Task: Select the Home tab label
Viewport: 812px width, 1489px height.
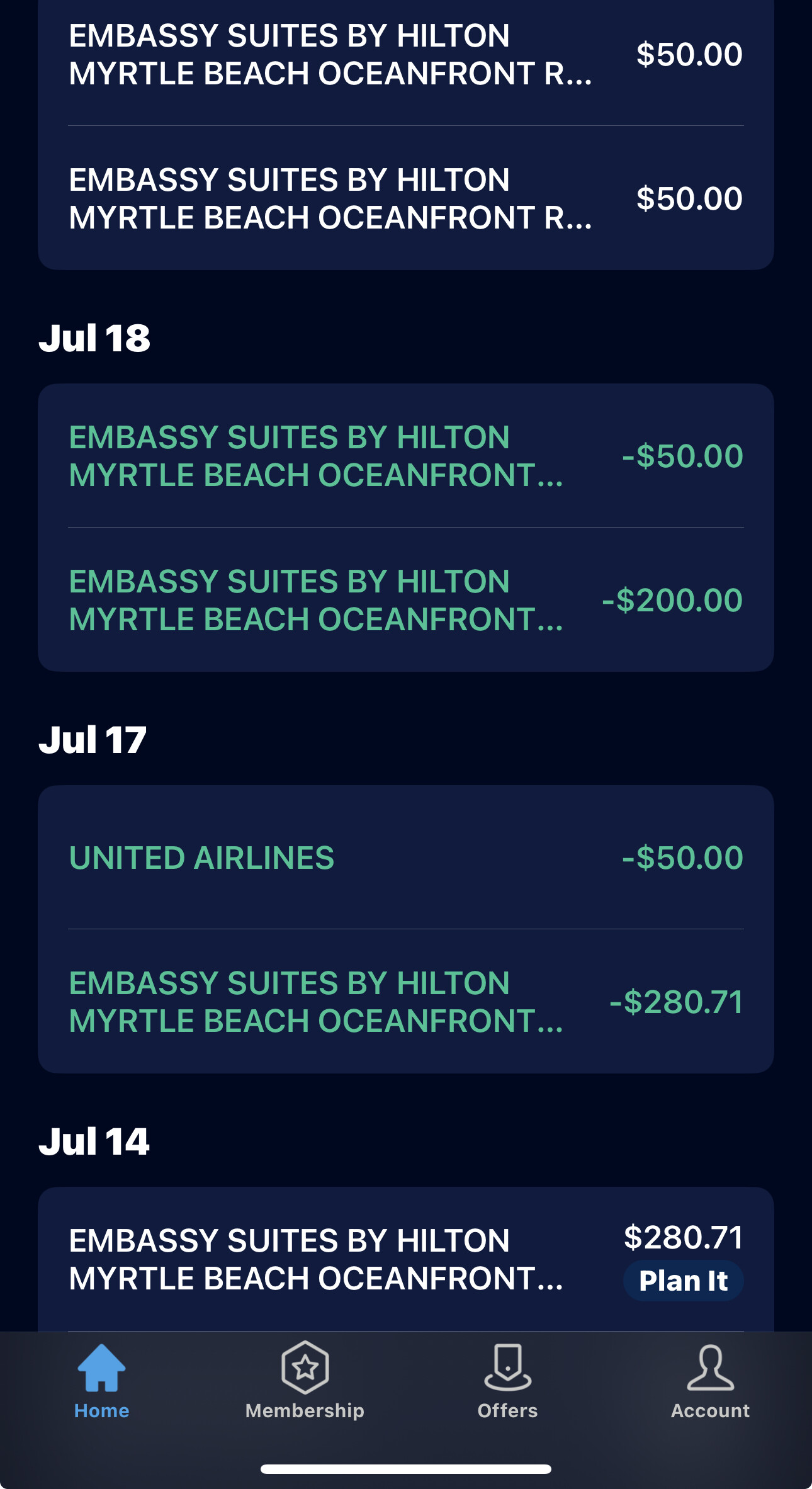Action: coord(101,1411)
